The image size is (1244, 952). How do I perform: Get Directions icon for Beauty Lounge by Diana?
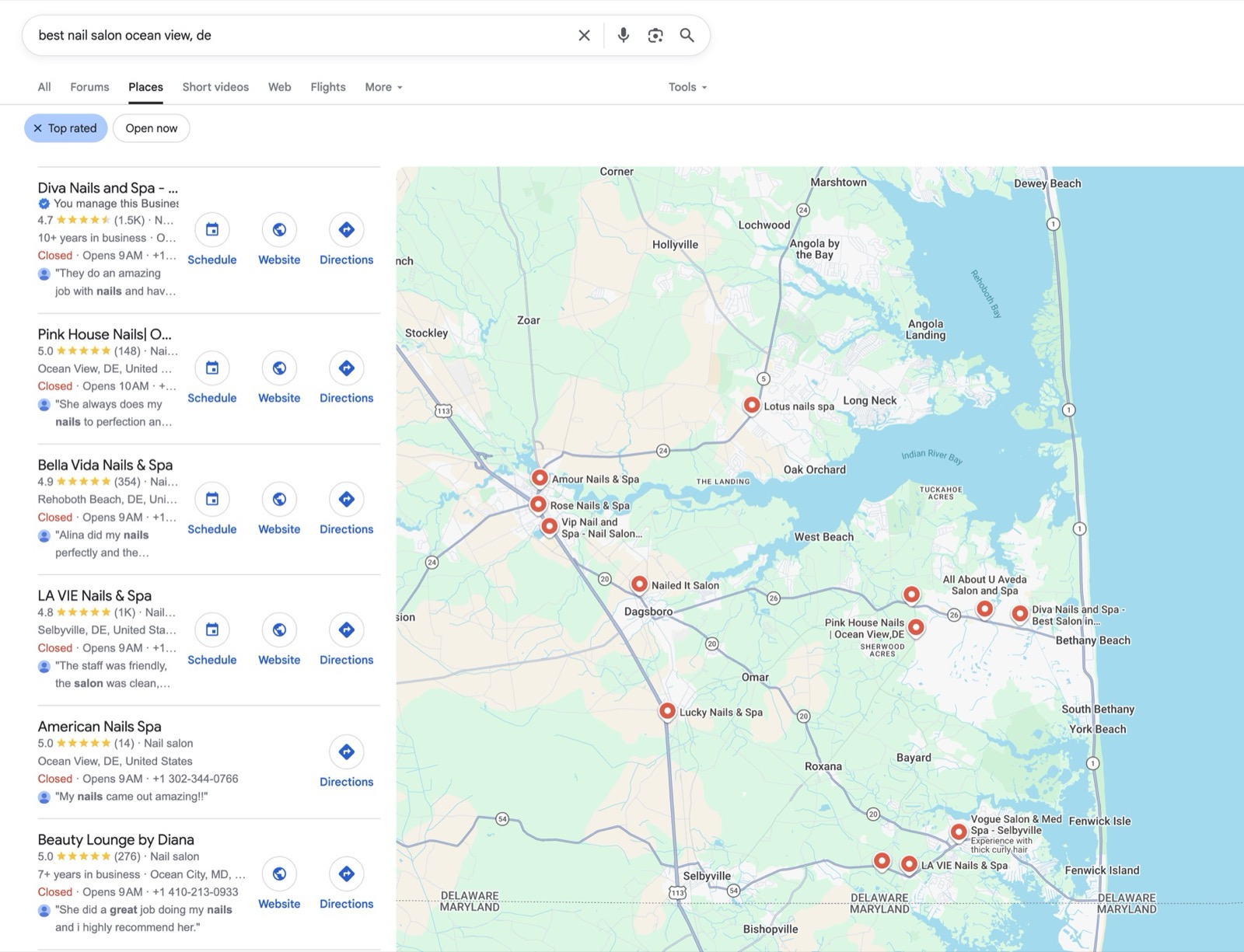point(347,874)
